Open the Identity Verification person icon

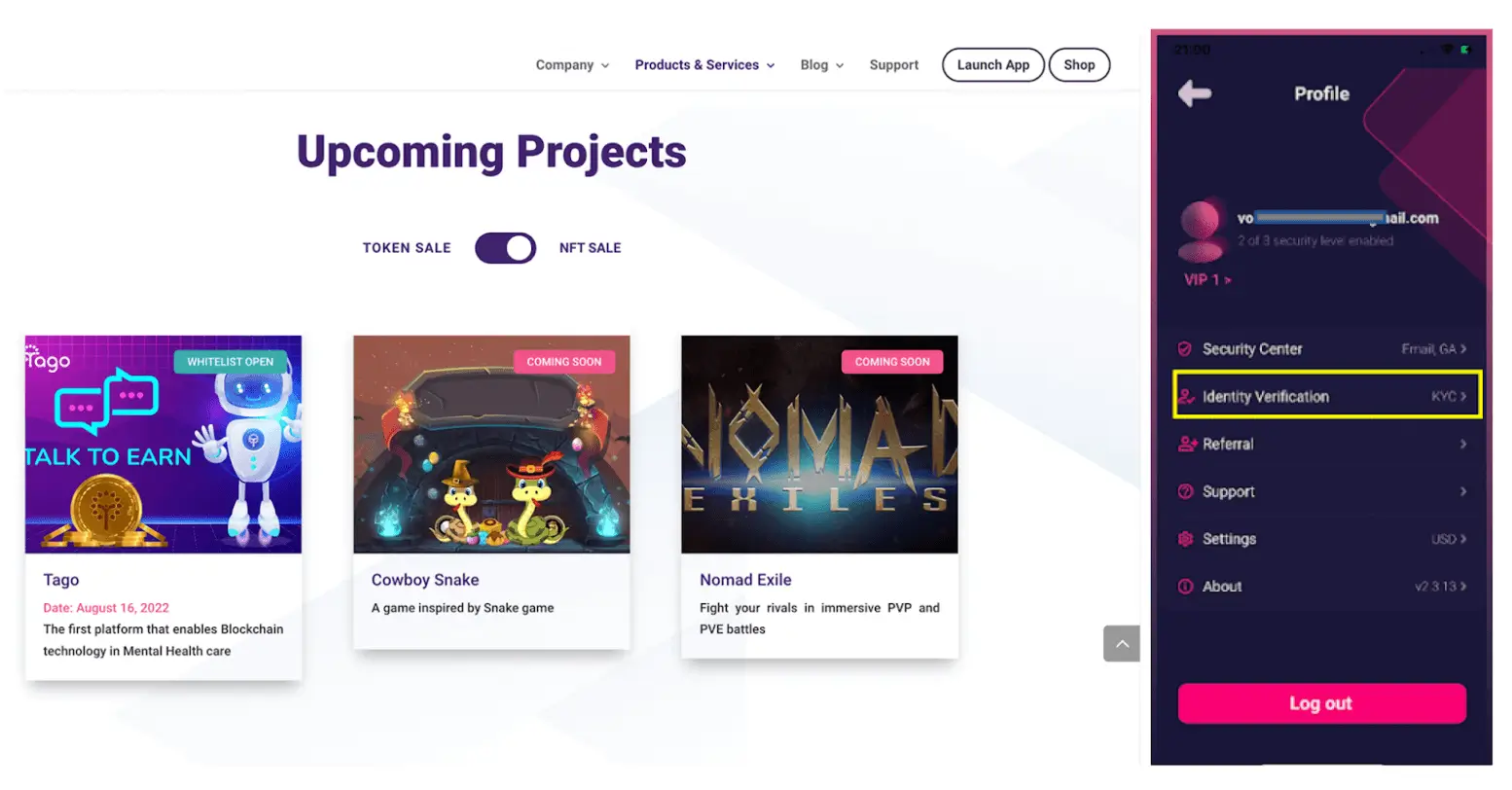[1186, 396]
